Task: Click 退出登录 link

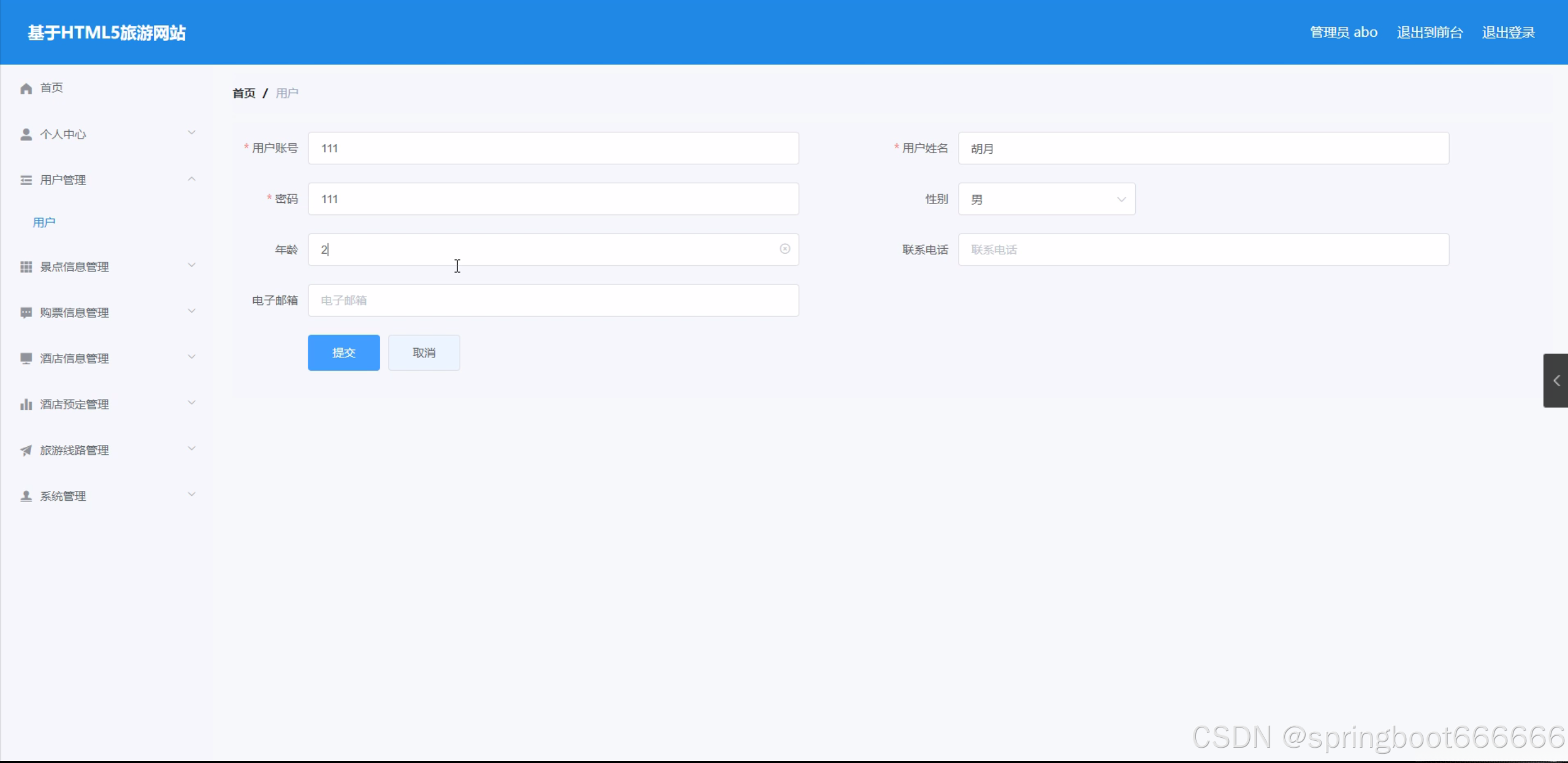Action: click(1508, 32)
